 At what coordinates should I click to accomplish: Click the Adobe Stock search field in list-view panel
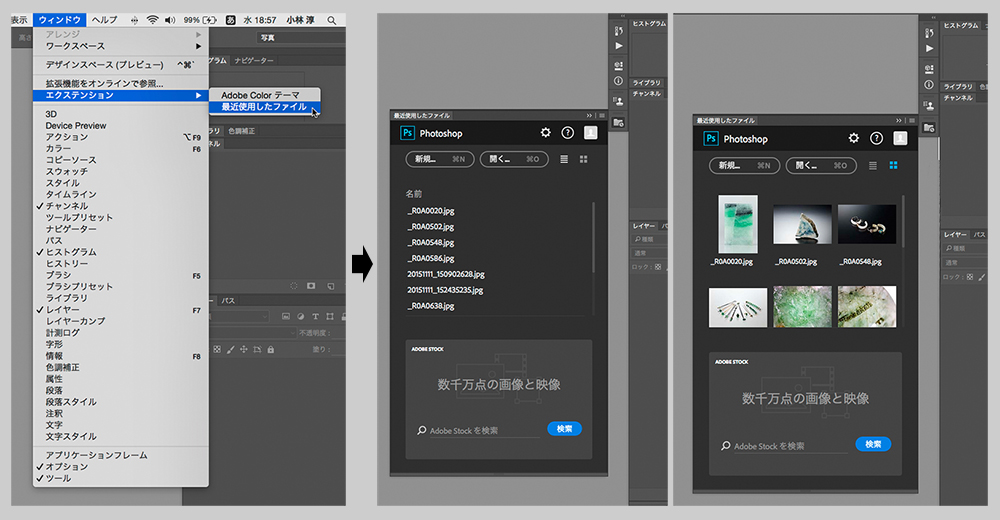tap(478, 431)
